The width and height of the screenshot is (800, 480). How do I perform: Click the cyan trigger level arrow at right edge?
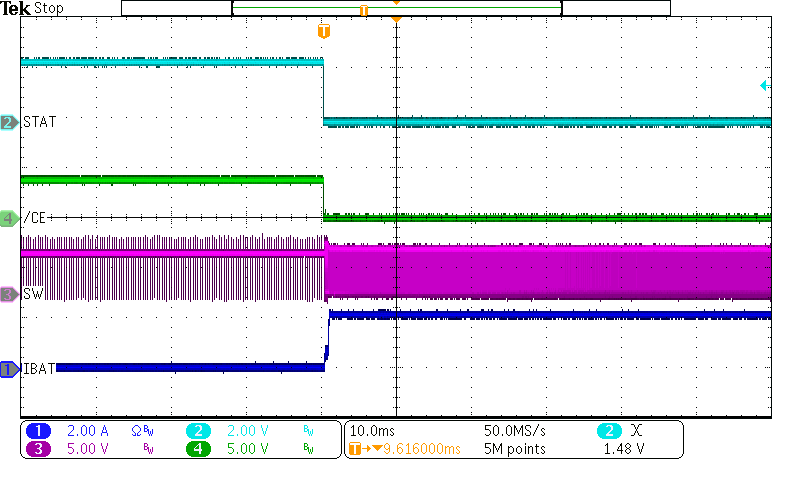pos(764,86)
